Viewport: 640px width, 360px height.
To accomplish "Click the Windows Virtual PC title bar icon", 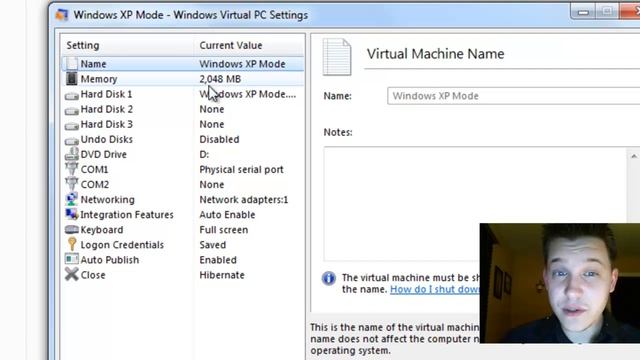I will (x=62, y=15).
